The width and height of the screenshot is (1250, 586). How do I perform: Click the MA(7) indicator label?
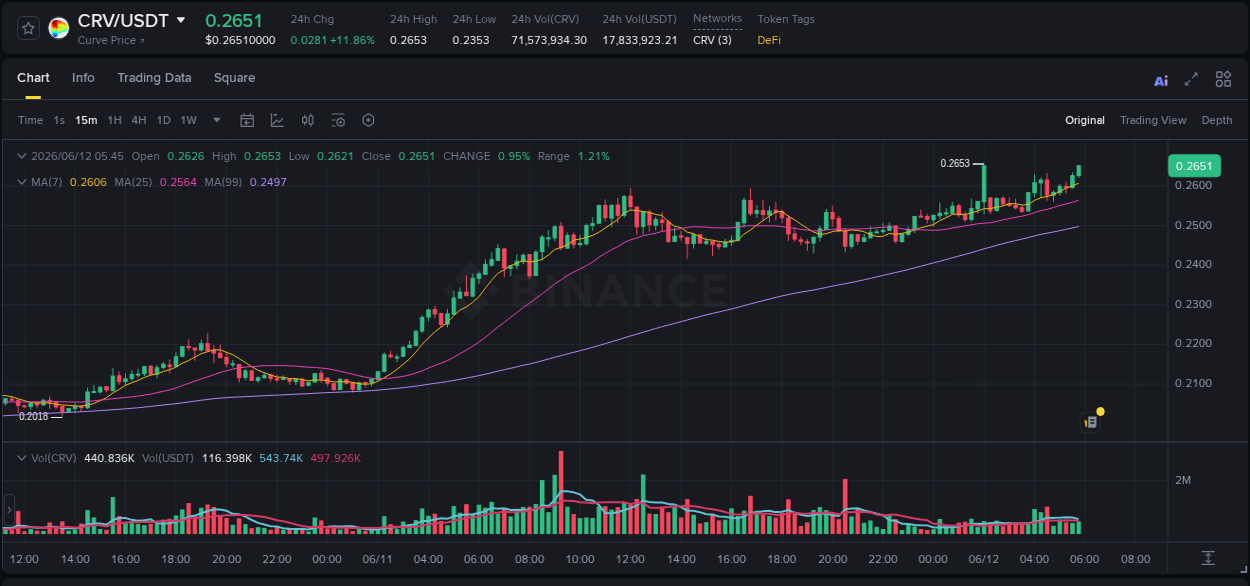47,182
